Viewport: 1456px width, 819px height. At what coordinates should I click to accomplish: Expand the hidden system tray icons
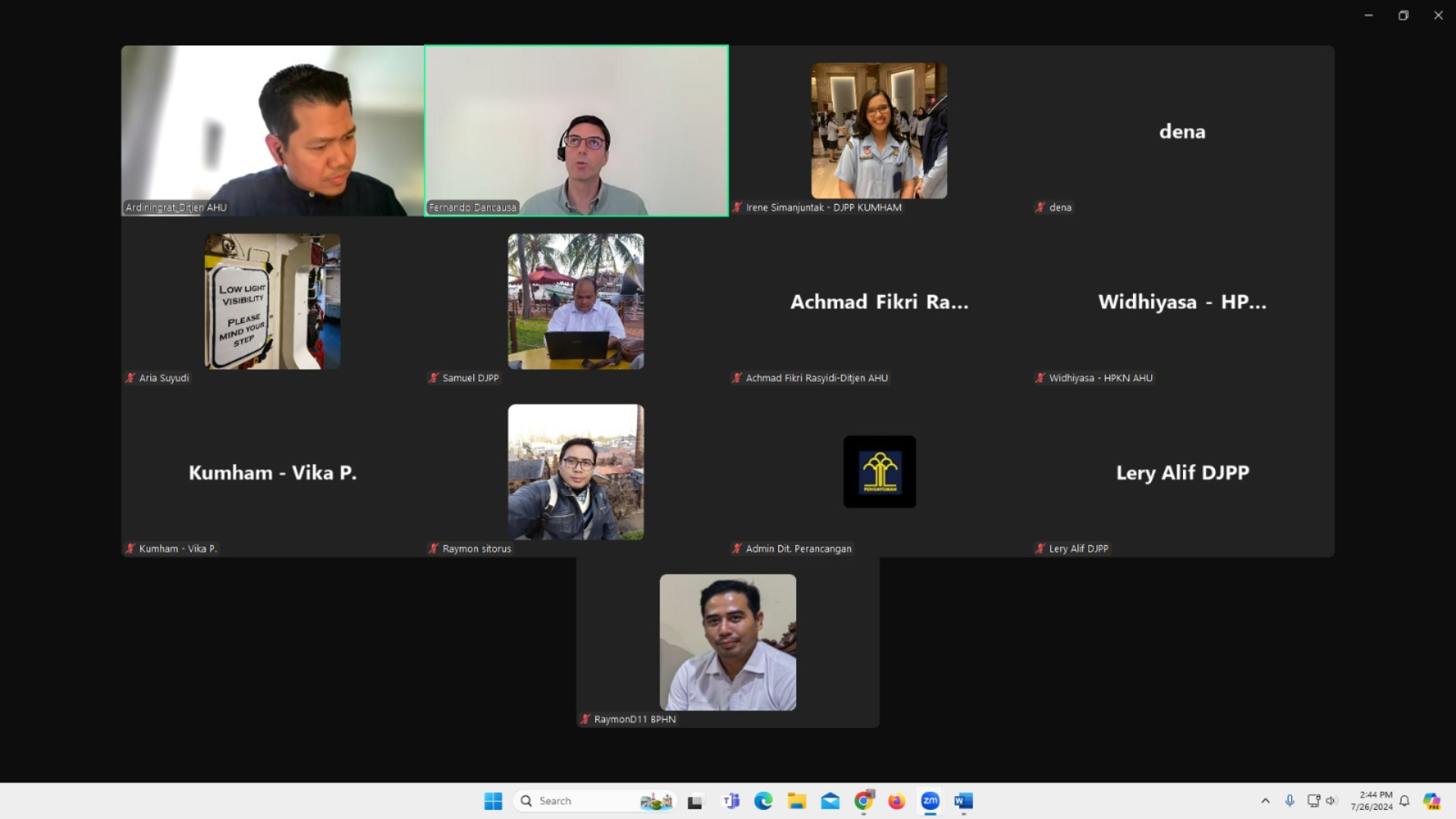(1265, 801)
